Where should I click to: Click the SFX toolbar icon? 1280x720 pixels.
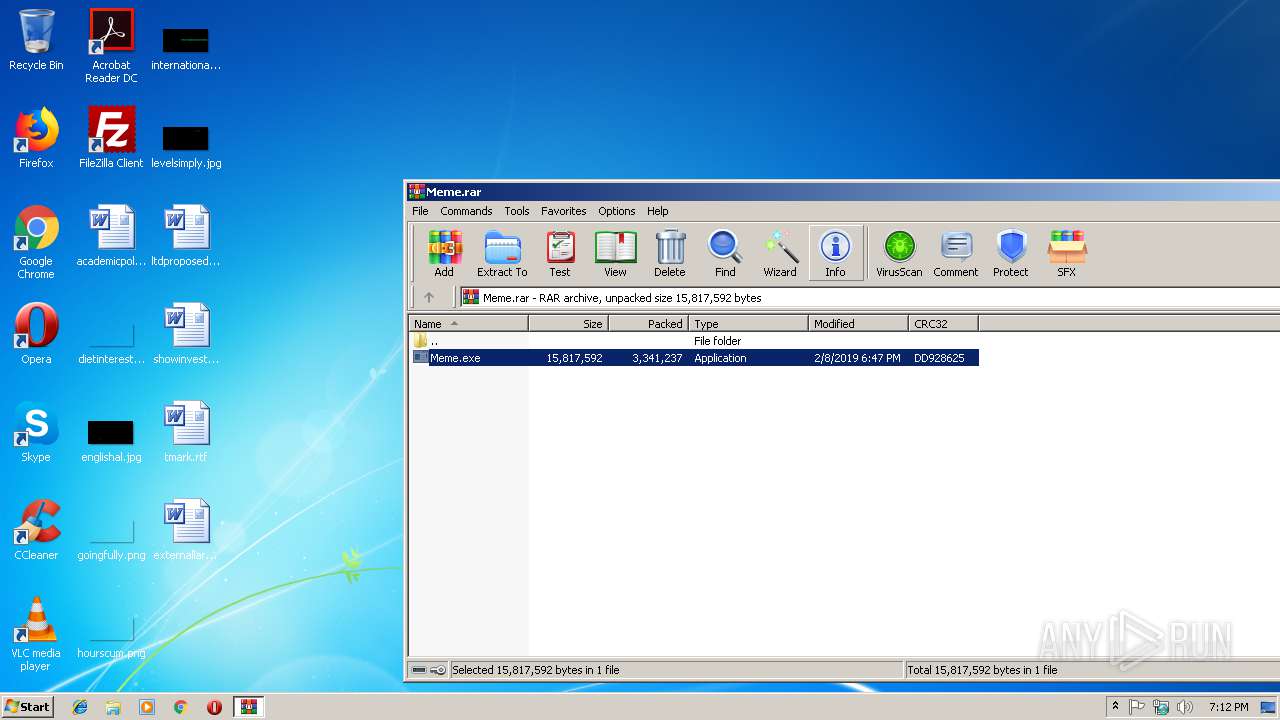[x=1067, y=253]
